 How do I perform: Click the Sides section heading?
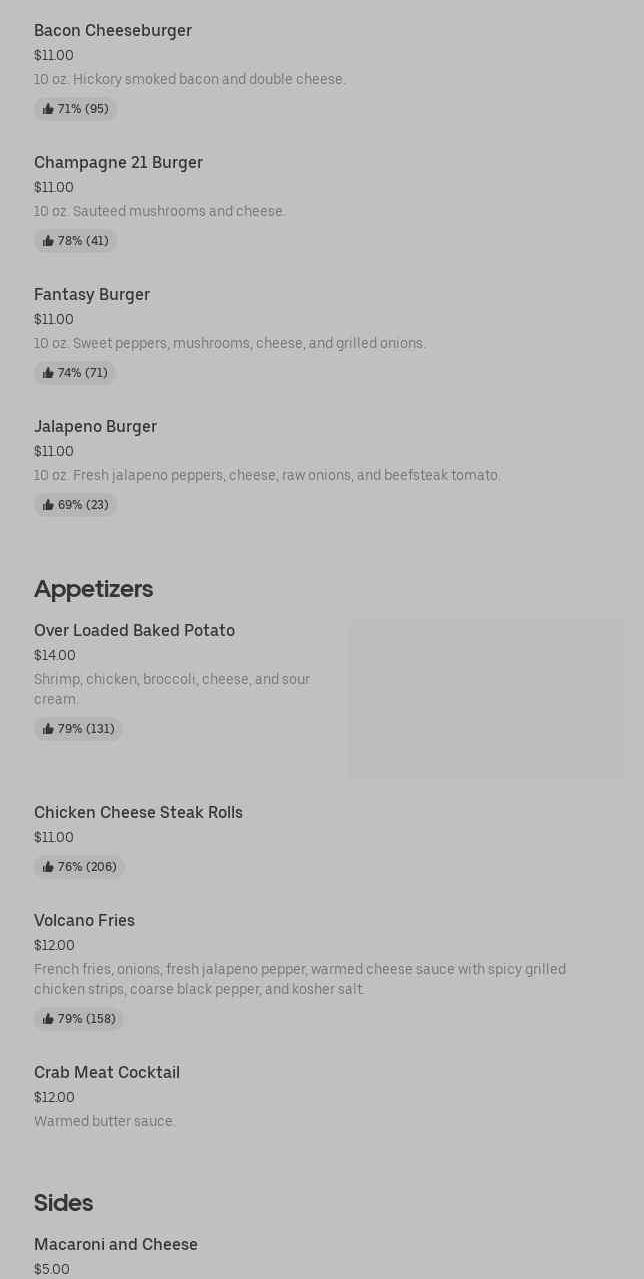click(63, 1203)
